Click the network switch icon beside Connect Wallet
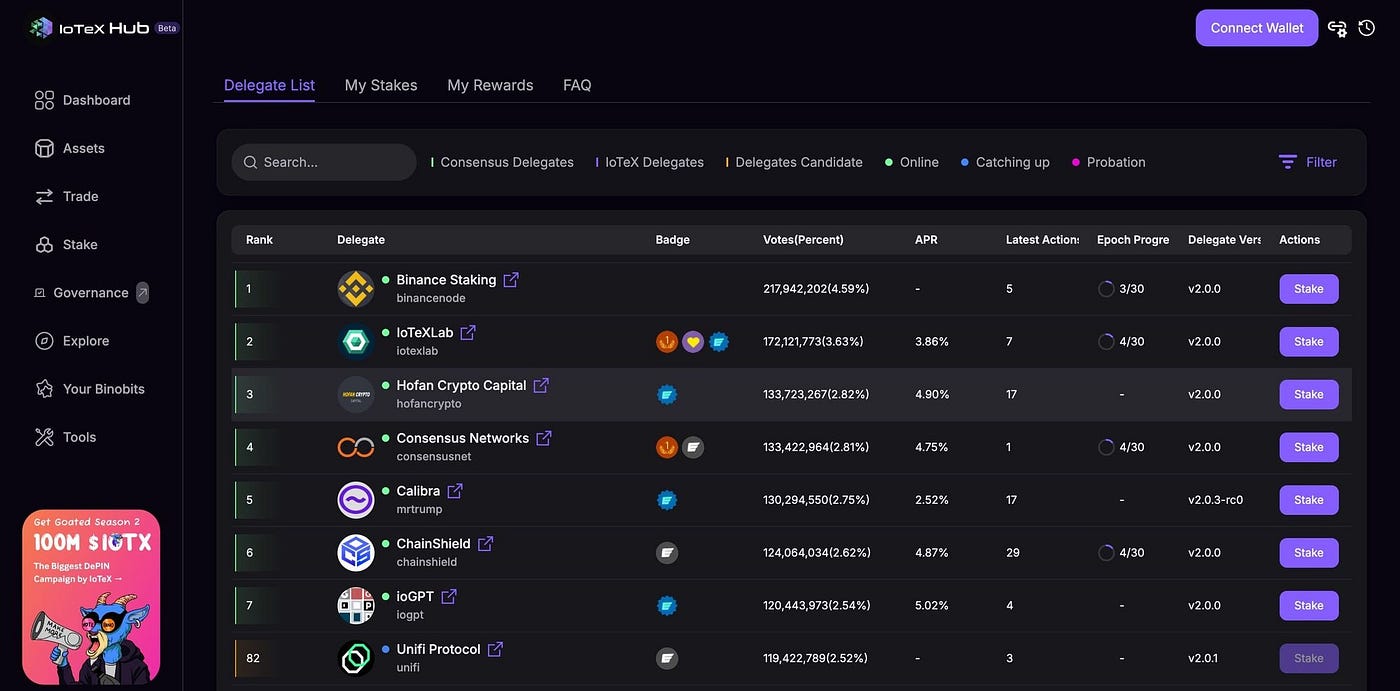 (1337, 28)
